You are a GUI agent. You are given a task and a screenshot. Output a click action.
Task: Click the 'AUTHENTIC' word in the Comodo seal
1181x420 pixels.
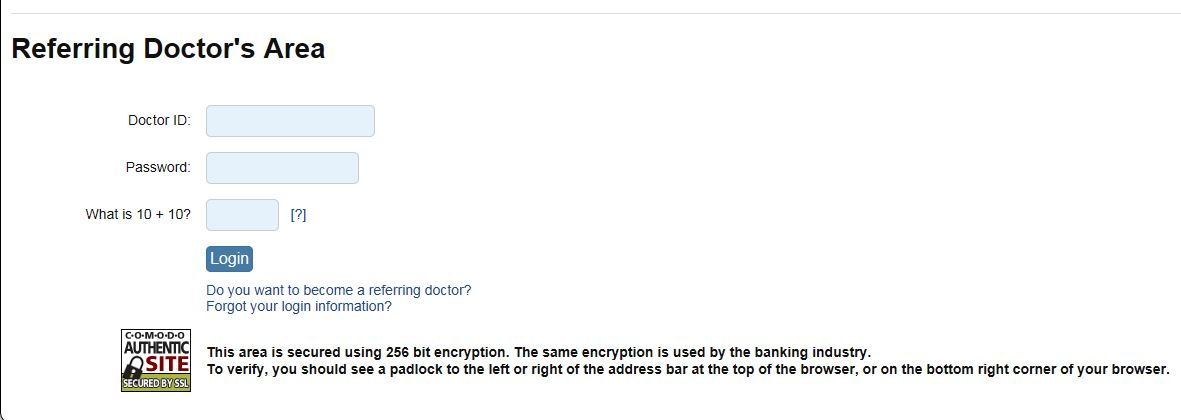click(x=155, y=346)
